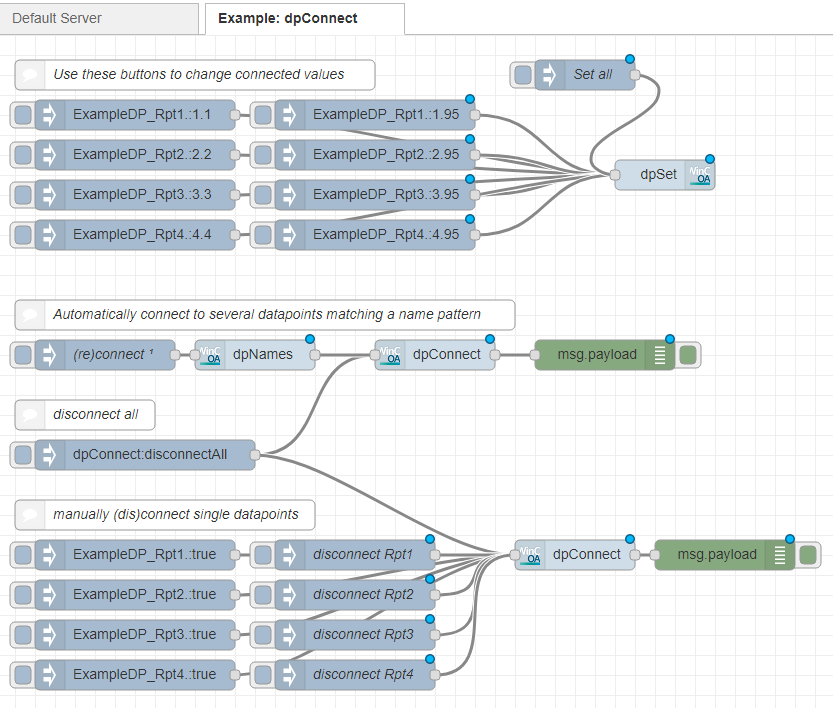Click the WinCC OA icon on dpSet node
This screenshot has height=708, width=833.
(699, 175)
